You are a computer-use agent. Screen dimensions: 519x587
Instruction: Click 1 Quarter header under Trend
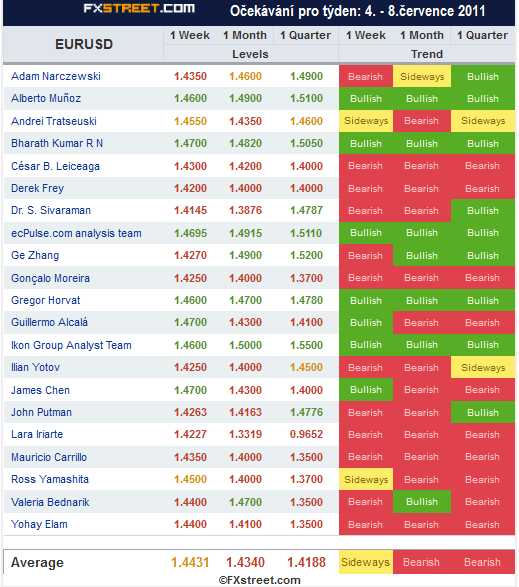point(482,36)
